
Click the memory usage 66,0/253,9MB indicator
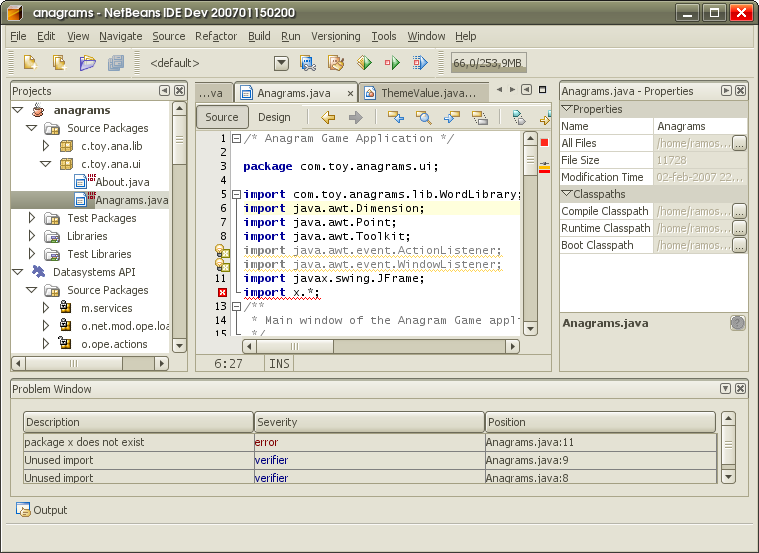tap(488, 63)
